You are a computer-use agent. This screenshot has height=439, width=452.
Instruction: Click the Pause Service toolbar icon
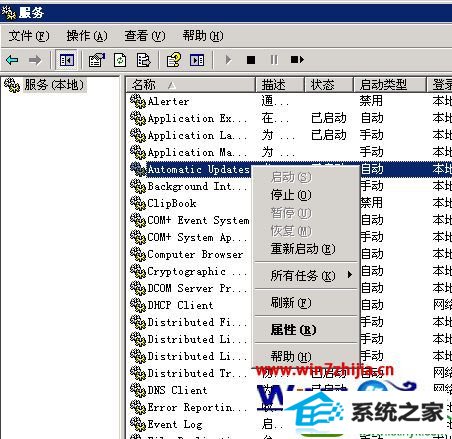point(274,60)
